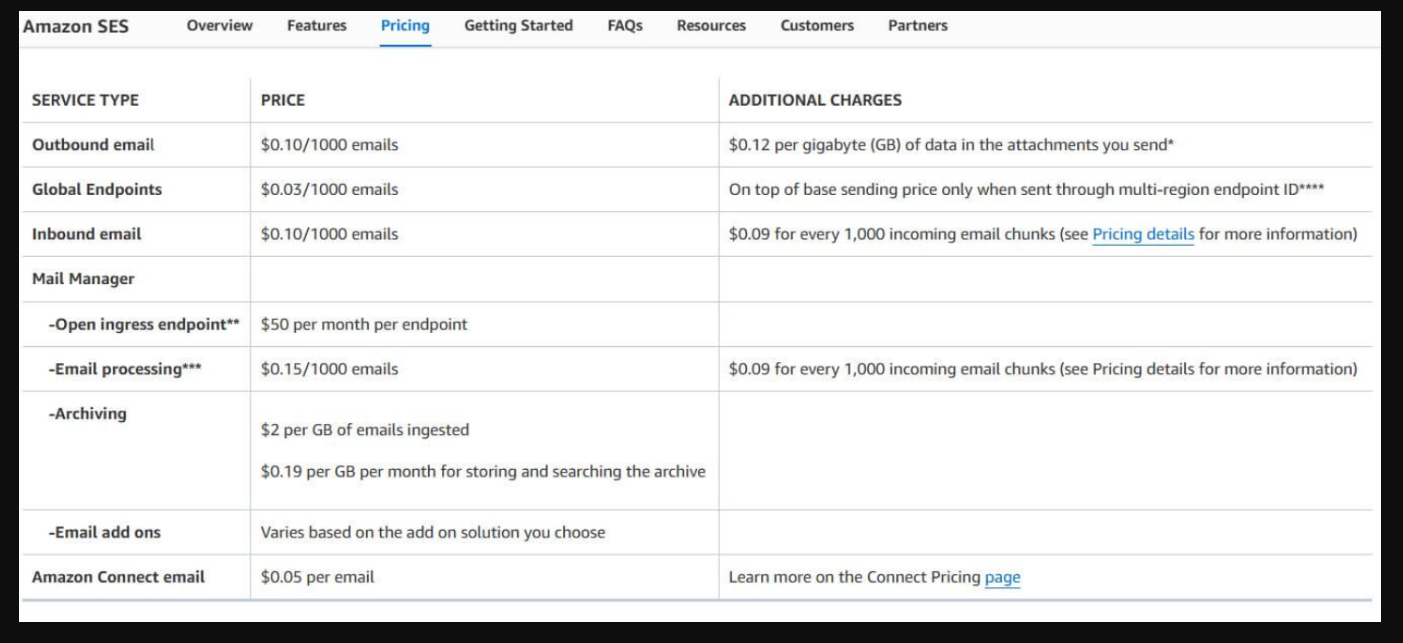Follow the Pricing details link in the Inbound email row
Image resolution: width=1403 pixels, height=643 pixels.
click(x=1143, y=234)
